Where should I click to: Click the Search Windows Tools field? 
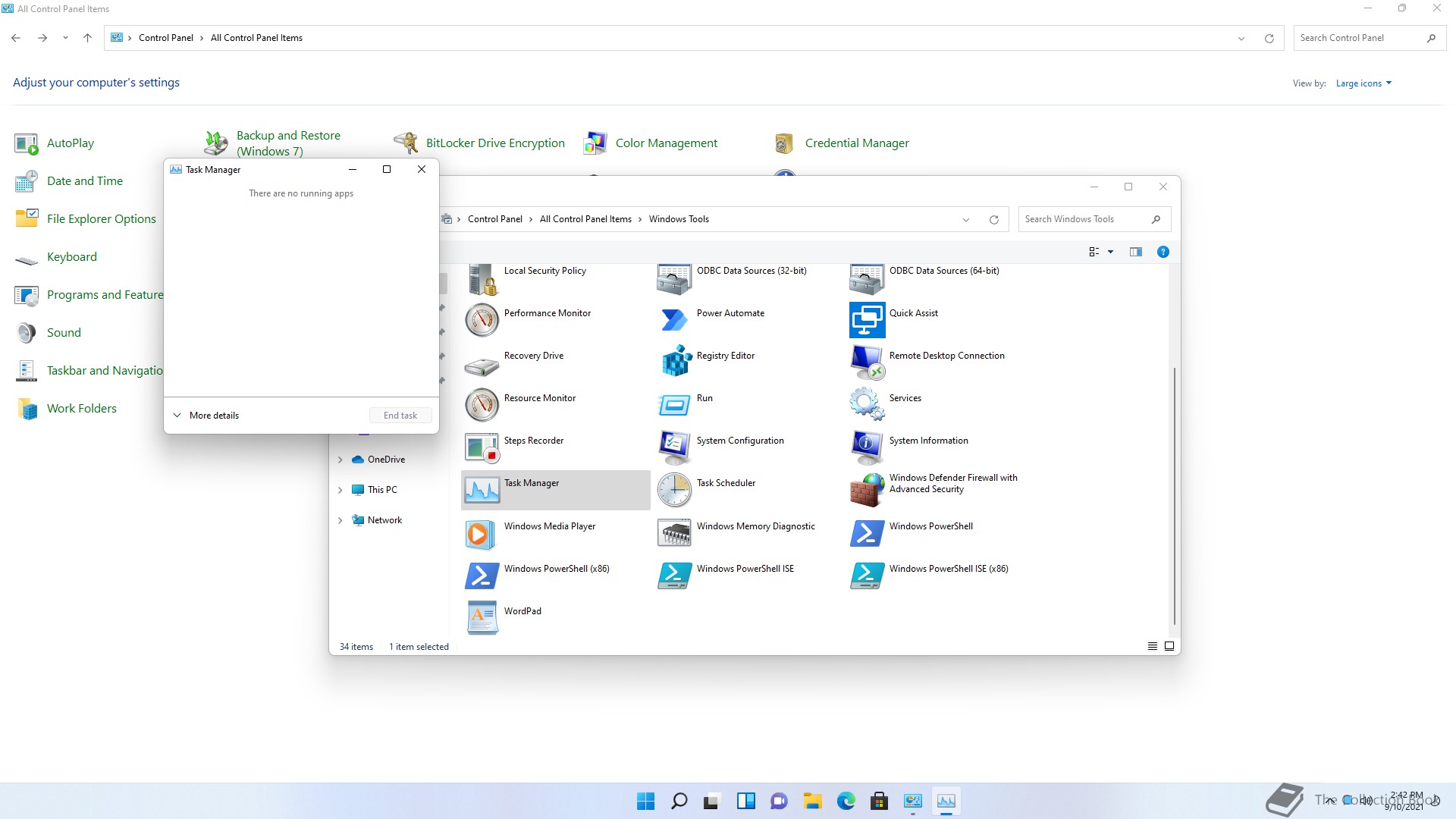(1094, 219)
